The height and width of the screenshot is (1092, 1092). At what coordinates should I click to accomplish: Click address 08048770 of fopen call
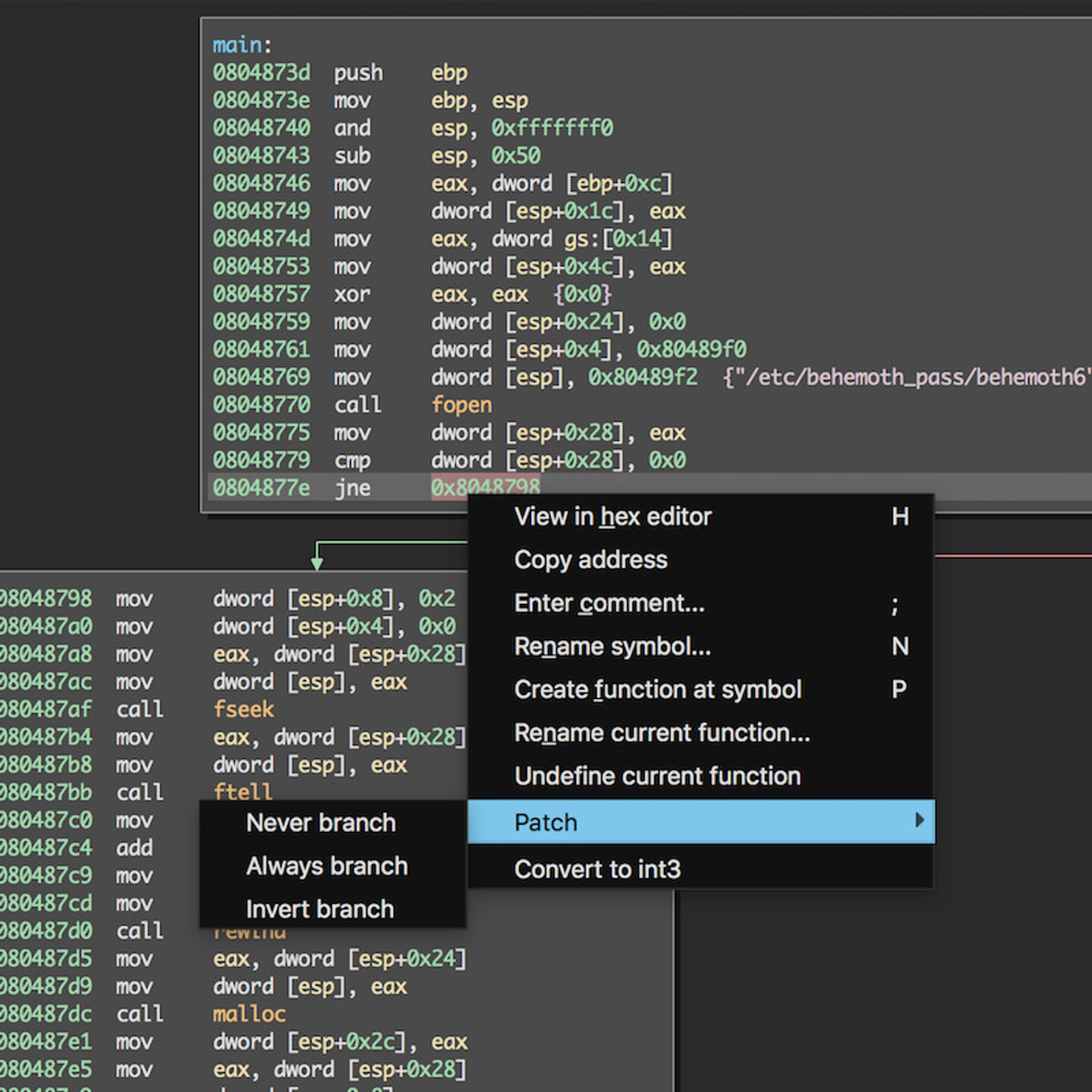pyautogui.click(x=261, y=405)
